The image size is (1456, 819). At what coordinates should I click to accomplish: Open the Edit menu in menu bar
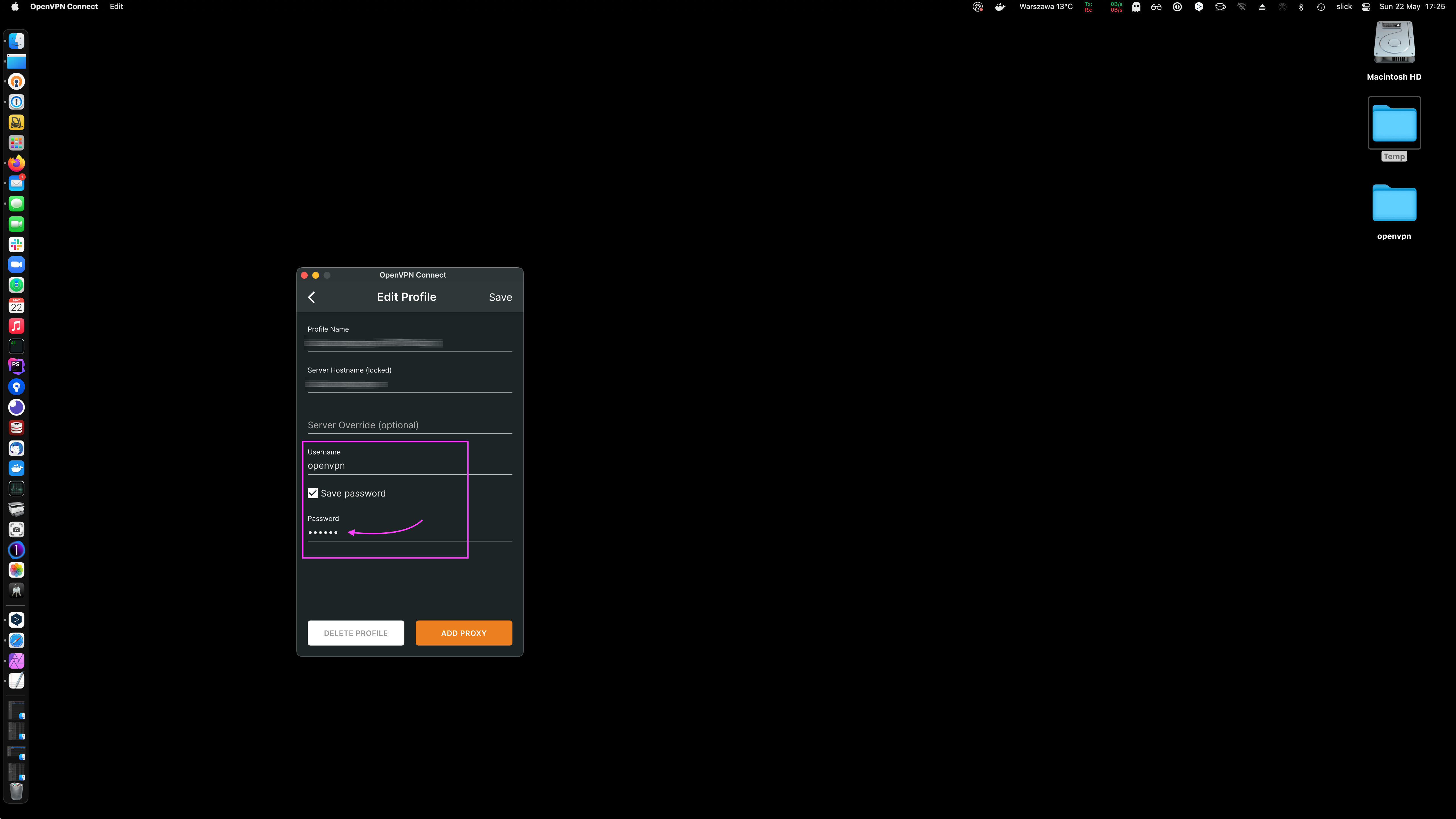pos(116,7)
